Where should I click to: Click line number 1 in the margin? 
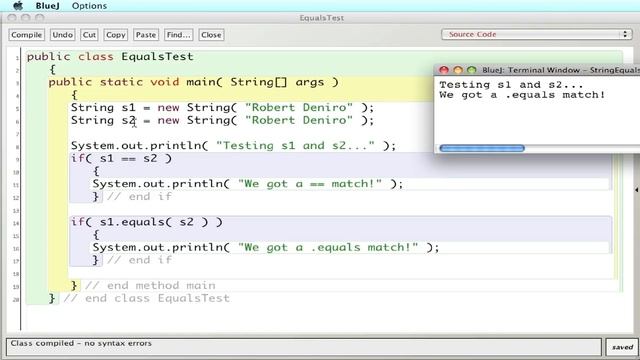coord(17,58)
